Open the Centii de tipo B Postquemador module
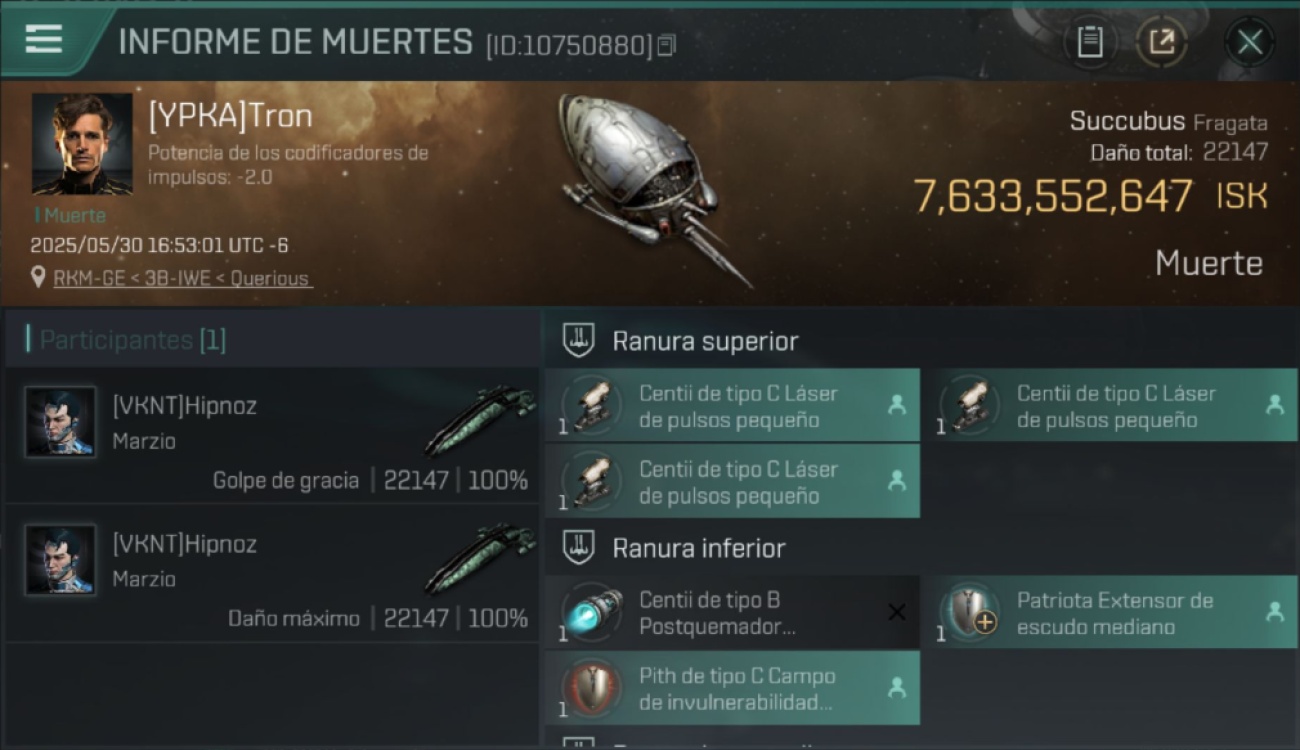 (732, 613)
